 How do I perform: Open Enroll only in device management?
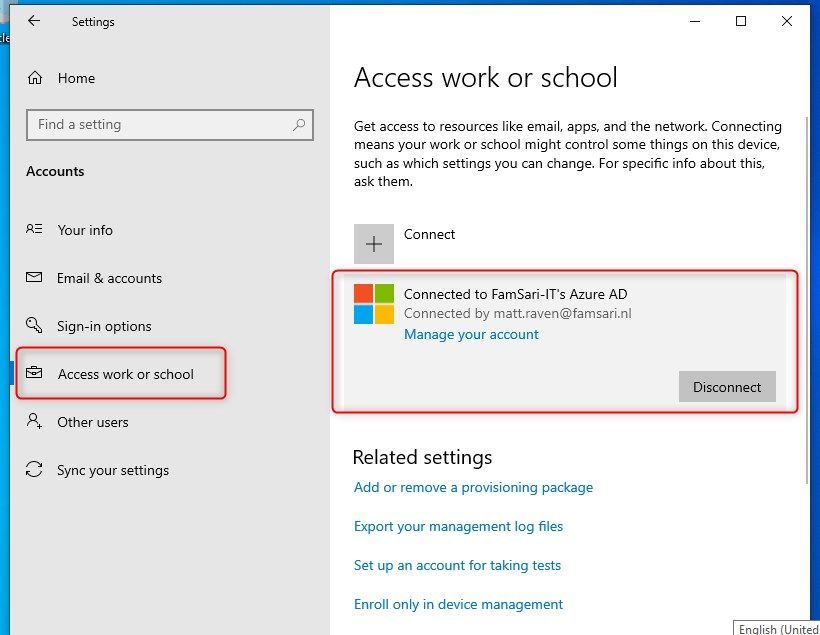(x=458, y=604)
